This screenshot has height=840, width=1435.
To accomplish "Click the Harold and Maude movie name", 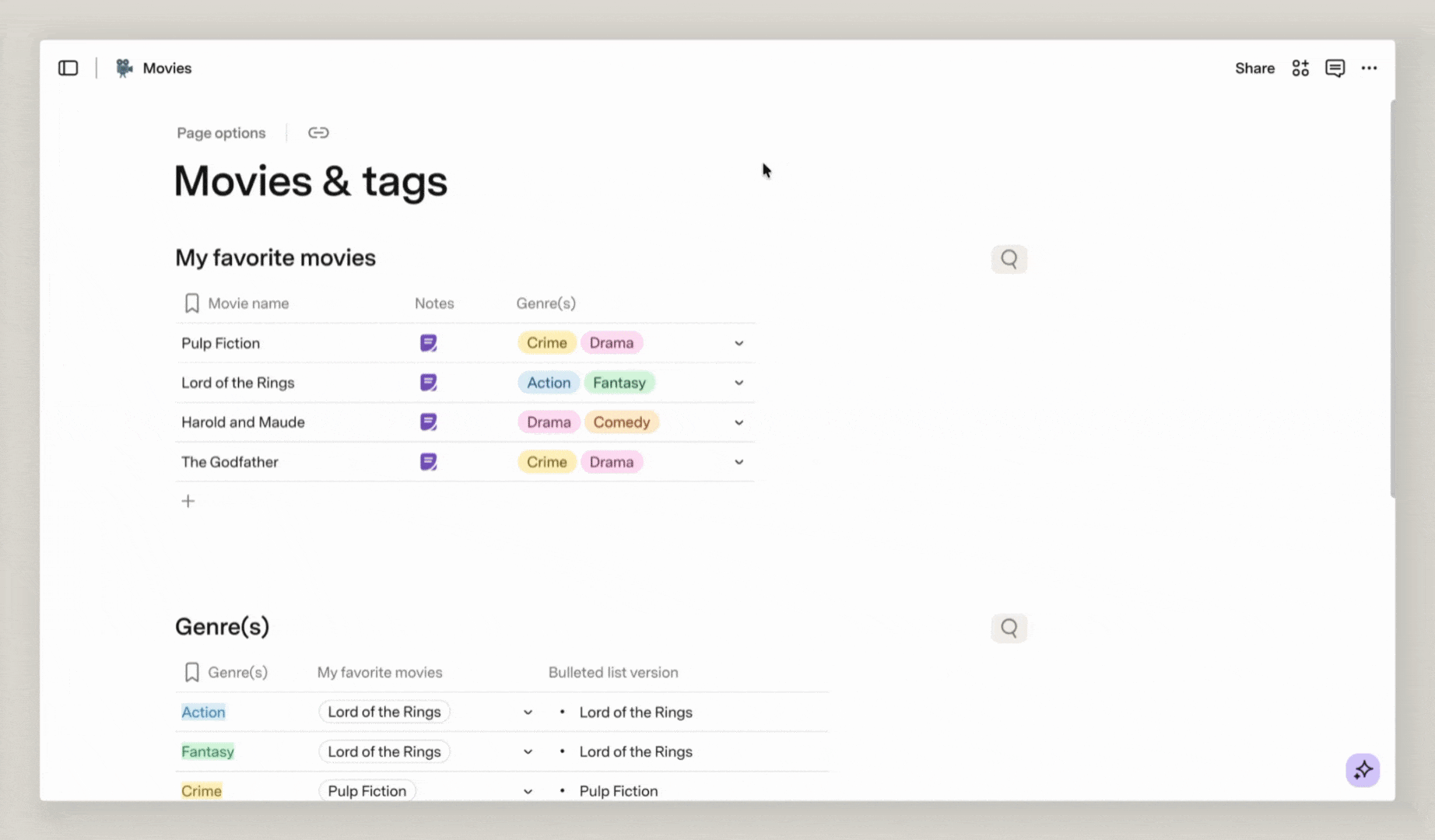I will [243, 422].
